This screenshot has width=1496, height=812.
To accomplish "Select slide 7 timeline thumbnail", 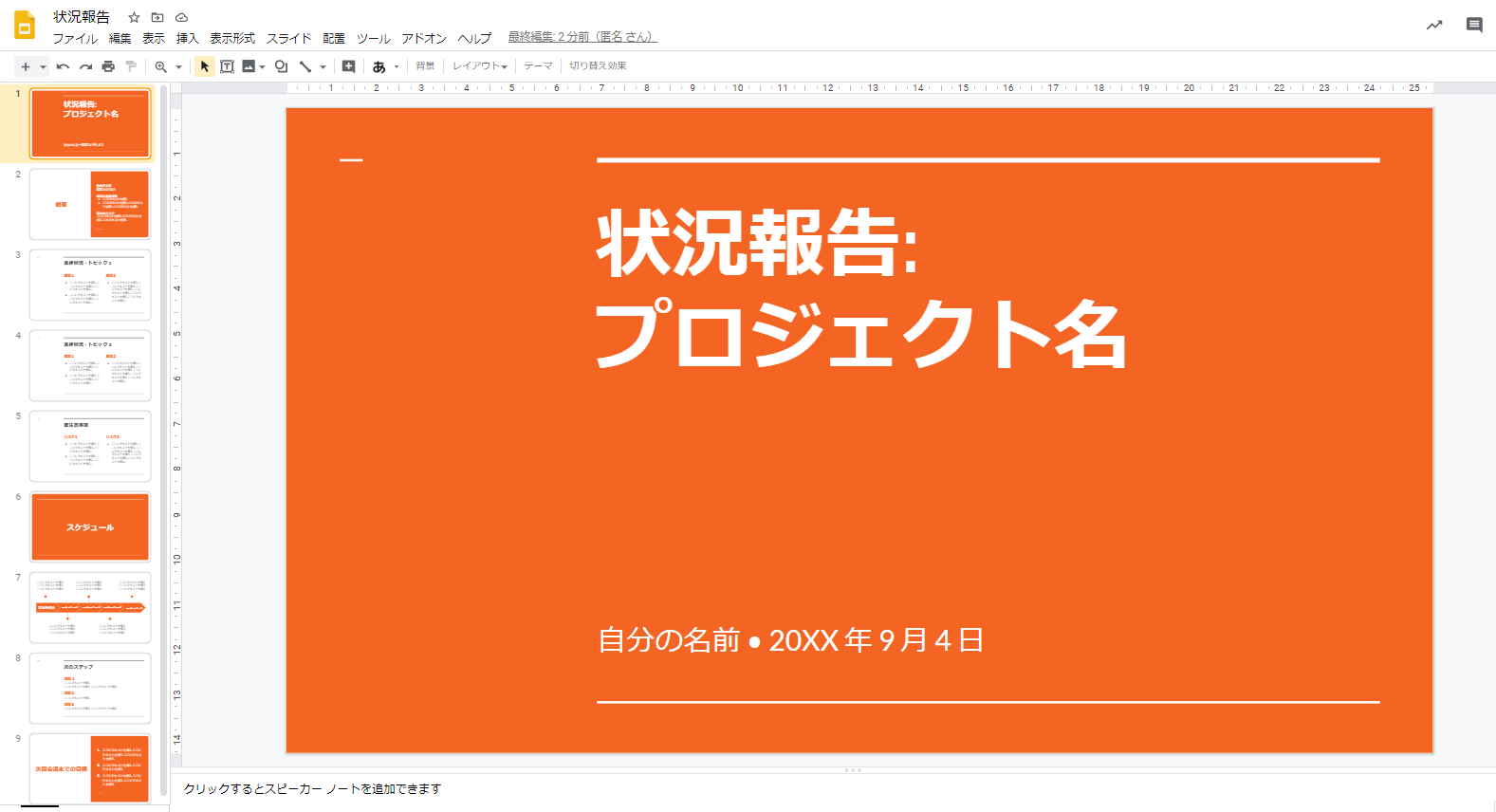I will tap(90, 607).
